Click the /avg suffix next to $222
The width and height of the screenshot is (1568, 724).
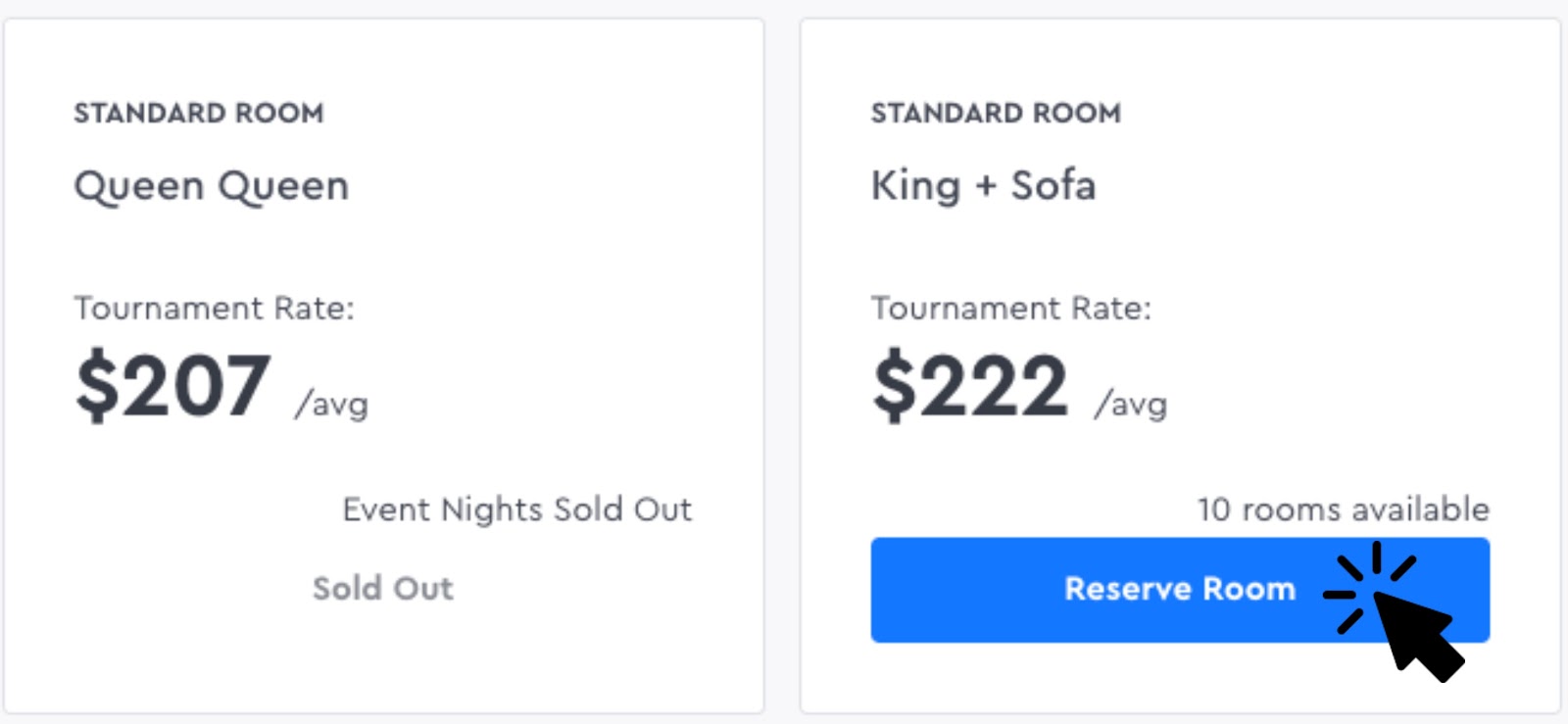click(1131, 404)
